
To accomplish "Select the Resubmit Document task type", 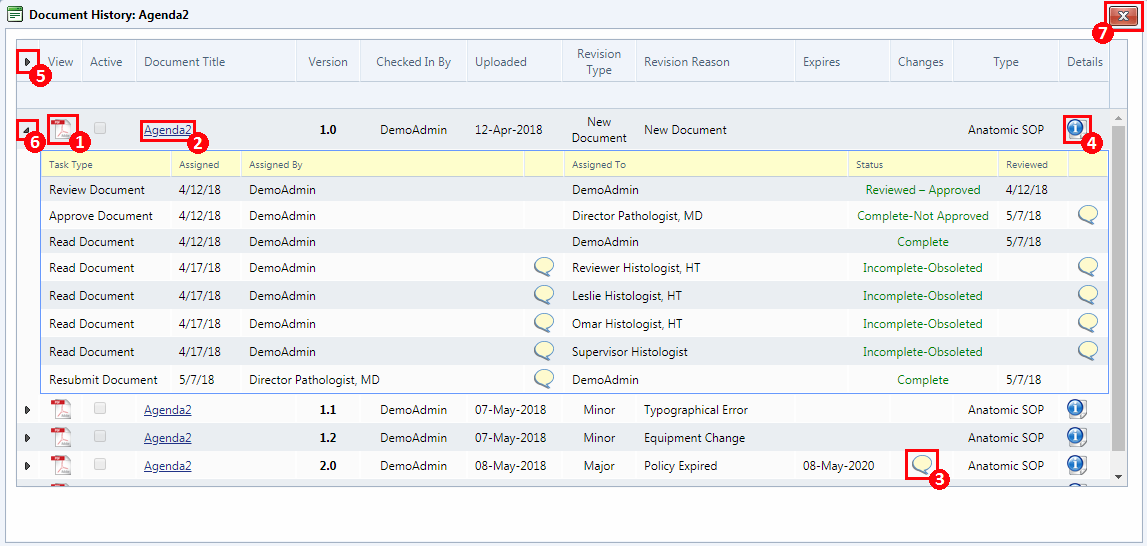I will 103,380.
